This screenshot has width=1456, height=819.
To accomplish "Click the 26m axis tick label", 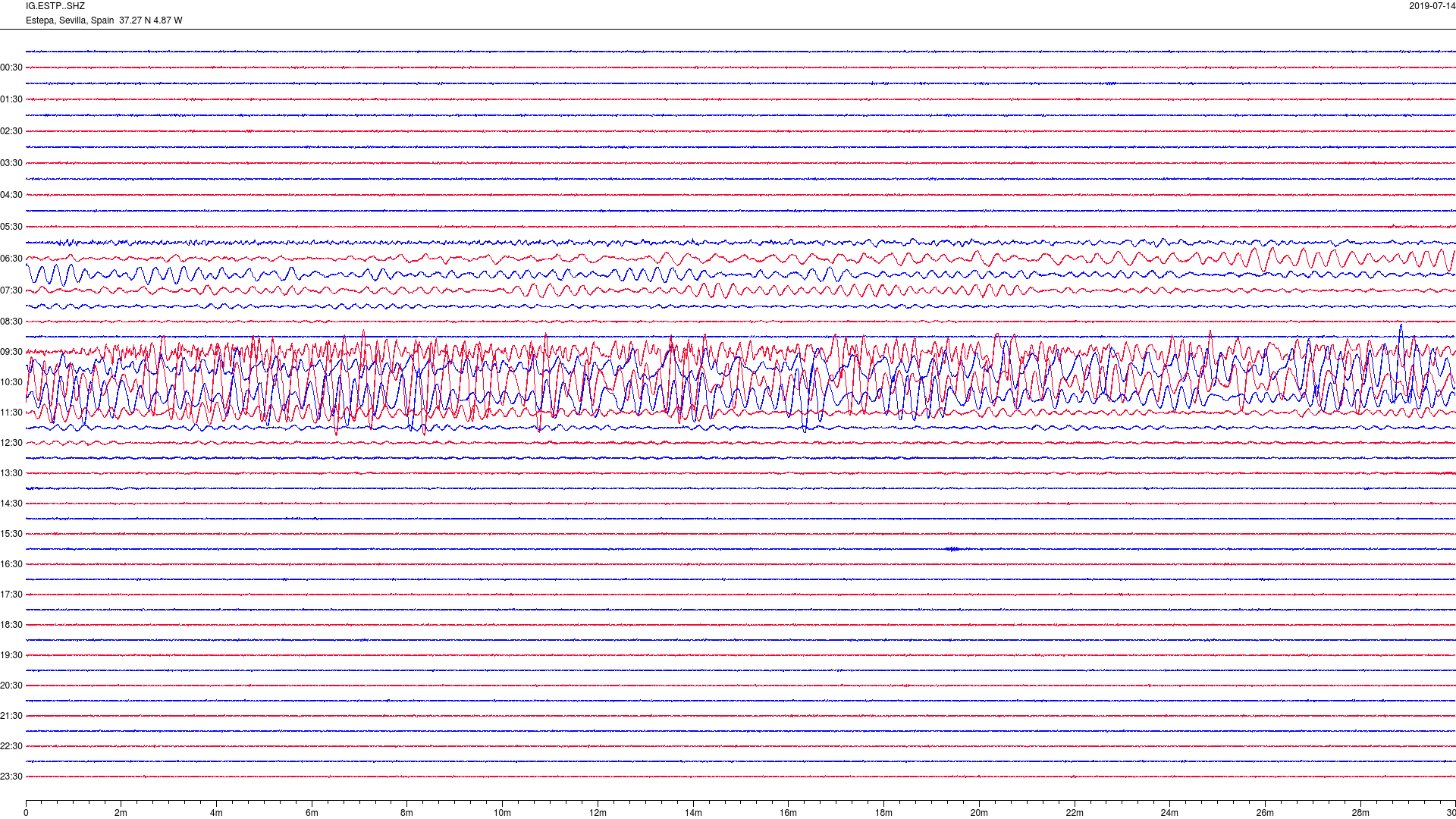I will click(1265, 813).
